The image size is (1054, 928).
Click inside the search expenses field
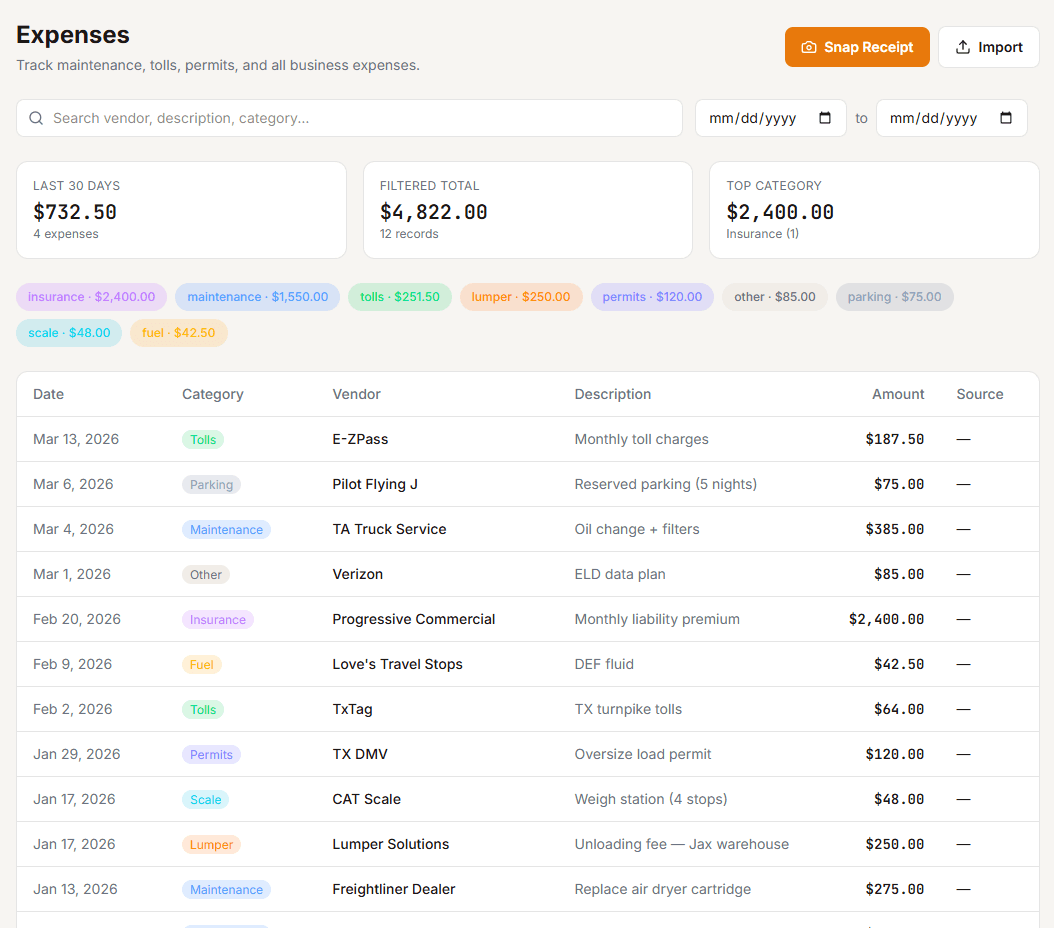[300, 118]
